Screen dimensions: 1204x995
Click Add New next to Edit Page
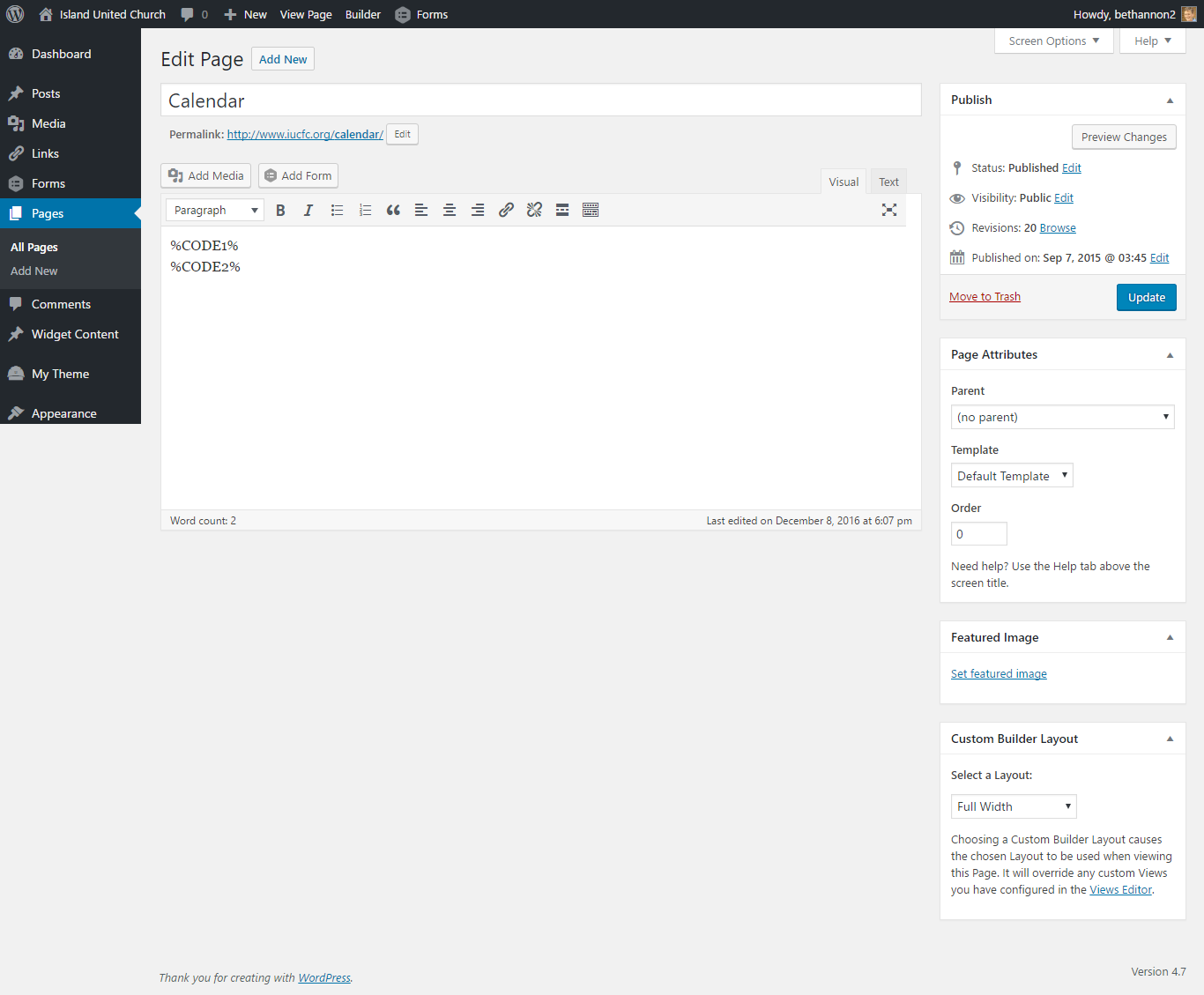pos(283,59)
